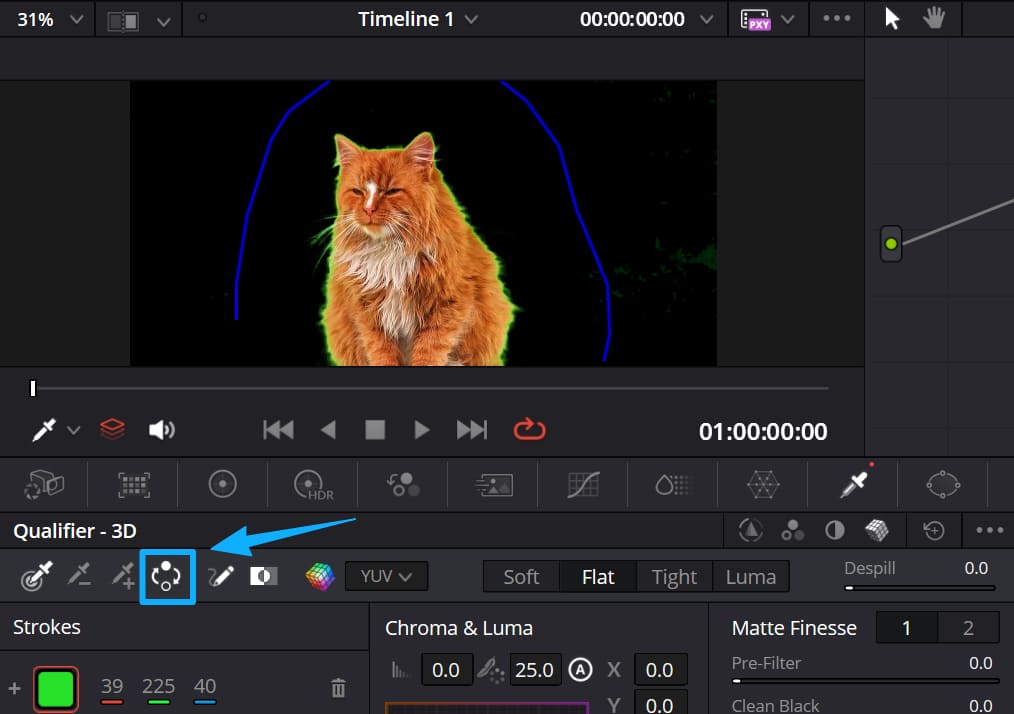Open the Color Wheels palette
This screenshot has height=714, width=1014.
(222, 484)
